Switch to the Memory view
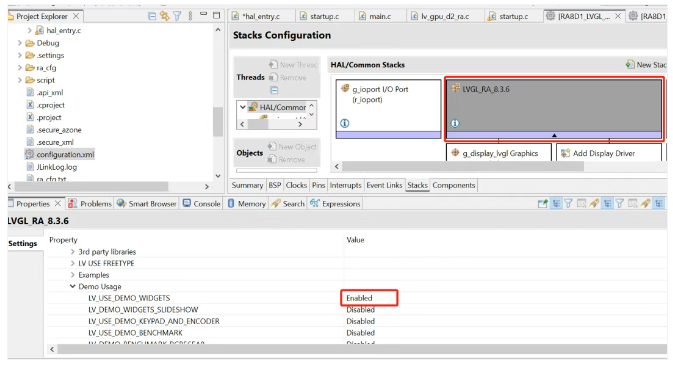The width and height of the screenshot is (673, 365). coord(247,204)
